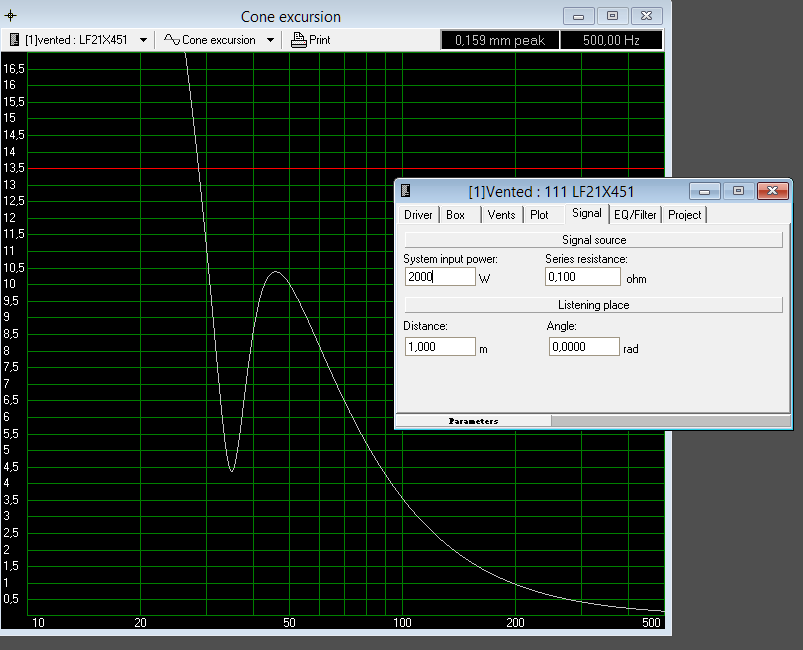Click the 500,00 Hz frequency readout
Image resolution: width=803 pixels, height=650 pixels.
click(x=610, y=40)
